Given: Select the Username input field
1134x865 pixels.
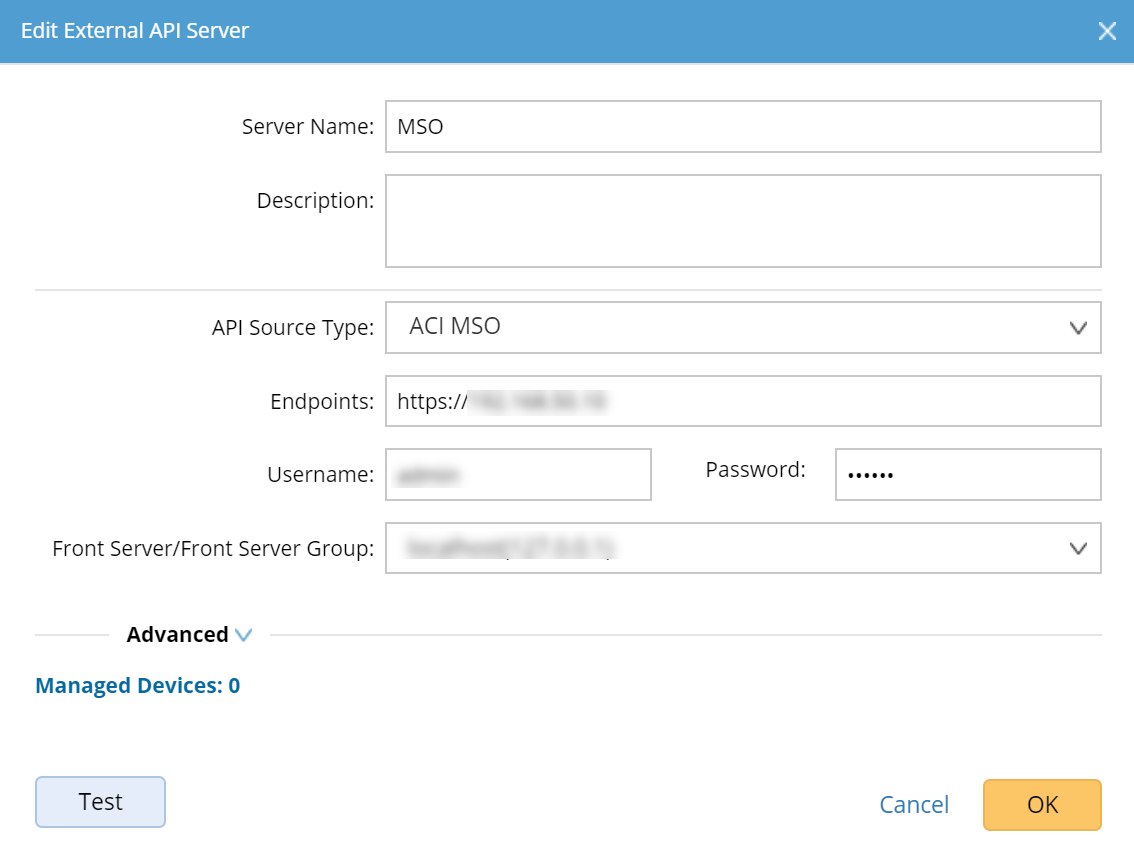Looking at the screenshot, I should [518, 474].
